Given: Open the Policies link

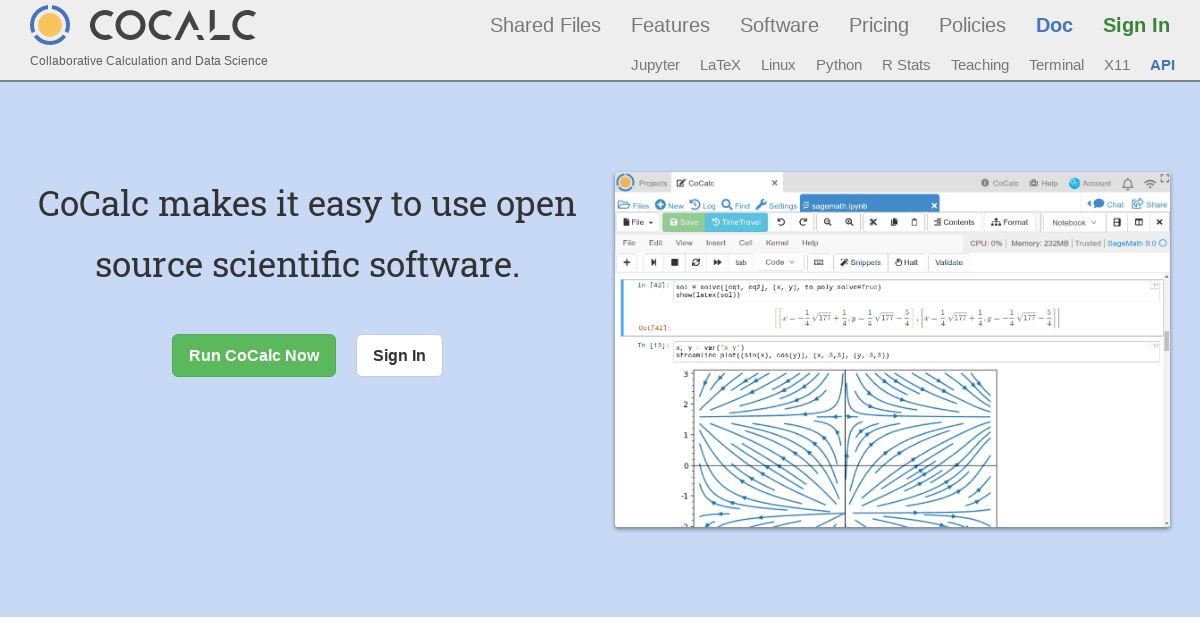Looking at the screenshot, I should point(972,25).
